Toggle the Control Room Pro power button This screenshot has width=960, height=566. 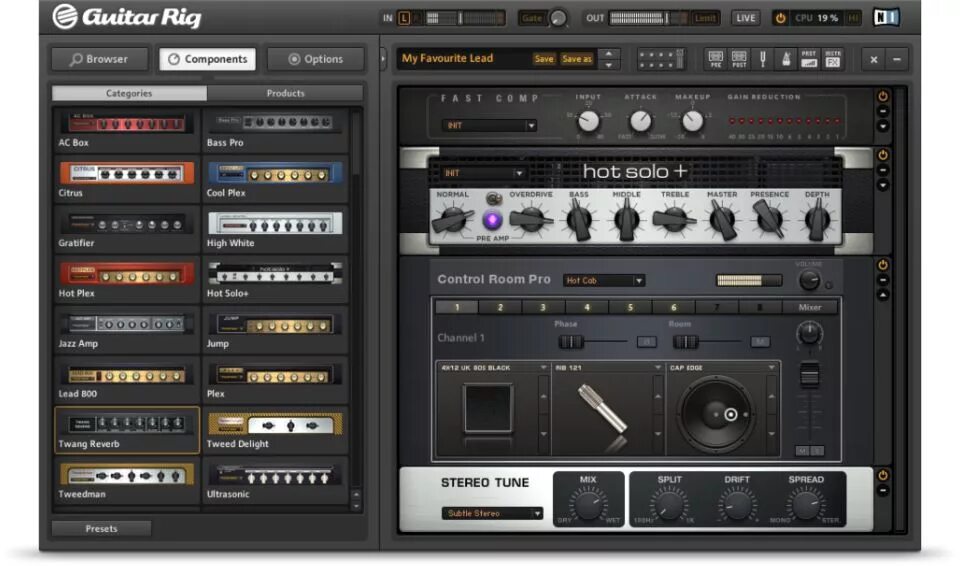point(883,265)
